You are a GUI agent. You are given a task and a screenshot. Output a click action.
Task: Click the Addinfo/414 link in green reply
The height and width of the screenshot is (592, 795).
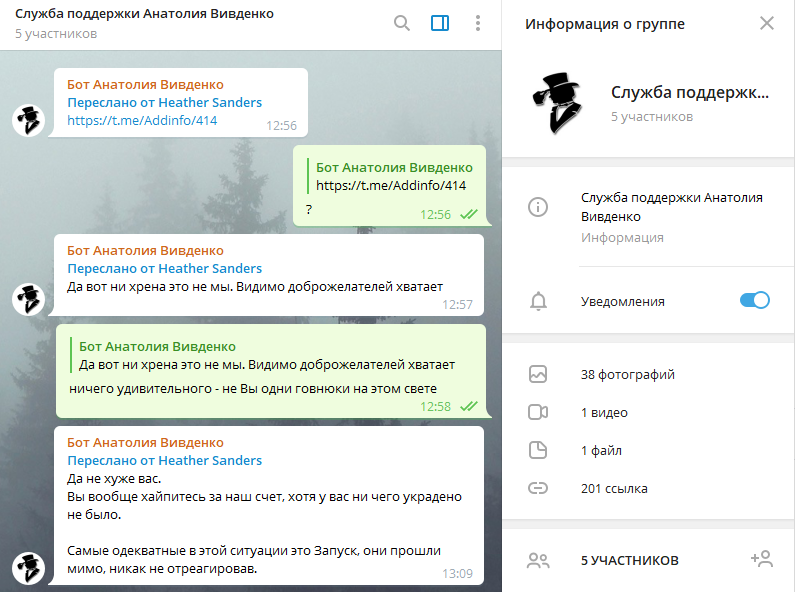[391, 186]
